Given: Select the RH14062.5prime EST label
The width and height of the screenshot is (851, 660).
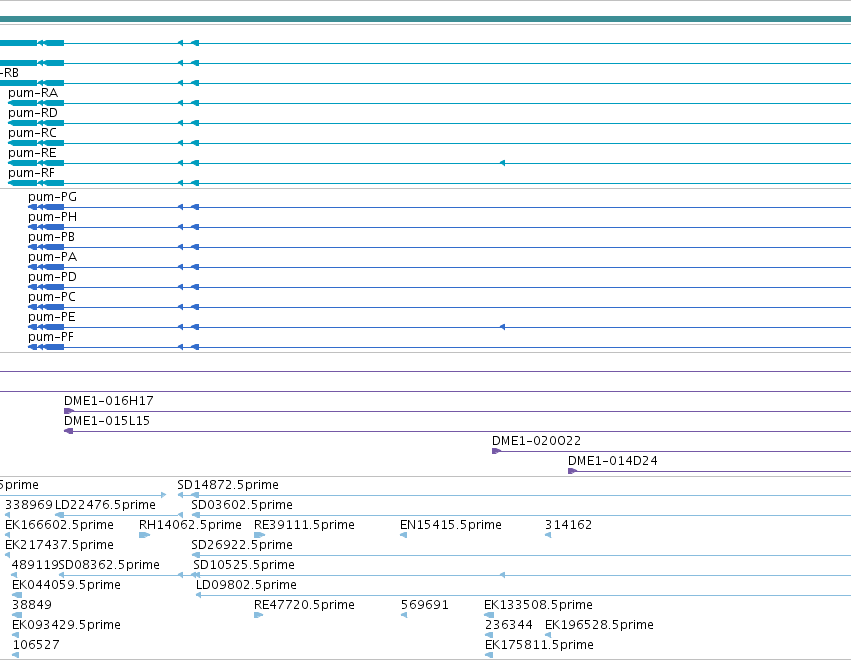Looking at the screenshot, I should click(190, 525).
